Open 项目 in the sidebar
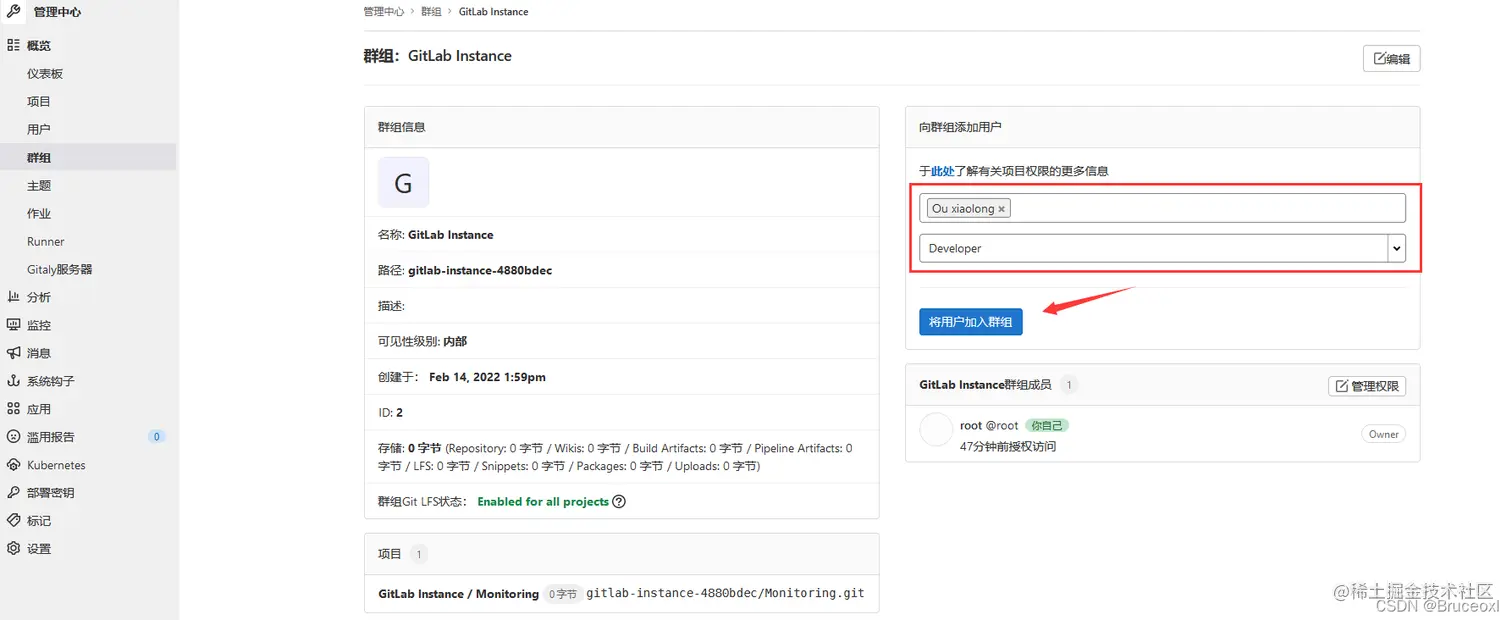 pos(39,102)
